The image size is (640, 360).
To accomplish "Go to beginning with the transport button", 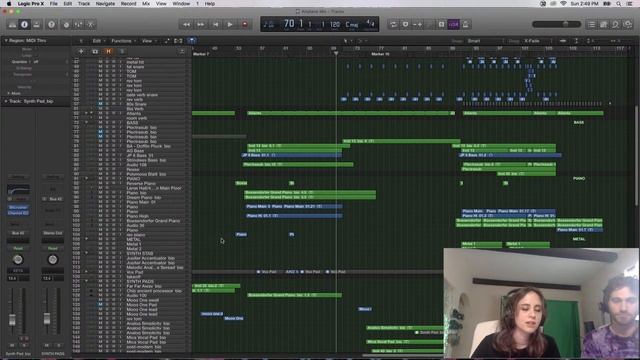I will pyautogui.click(x=216, y=24).
